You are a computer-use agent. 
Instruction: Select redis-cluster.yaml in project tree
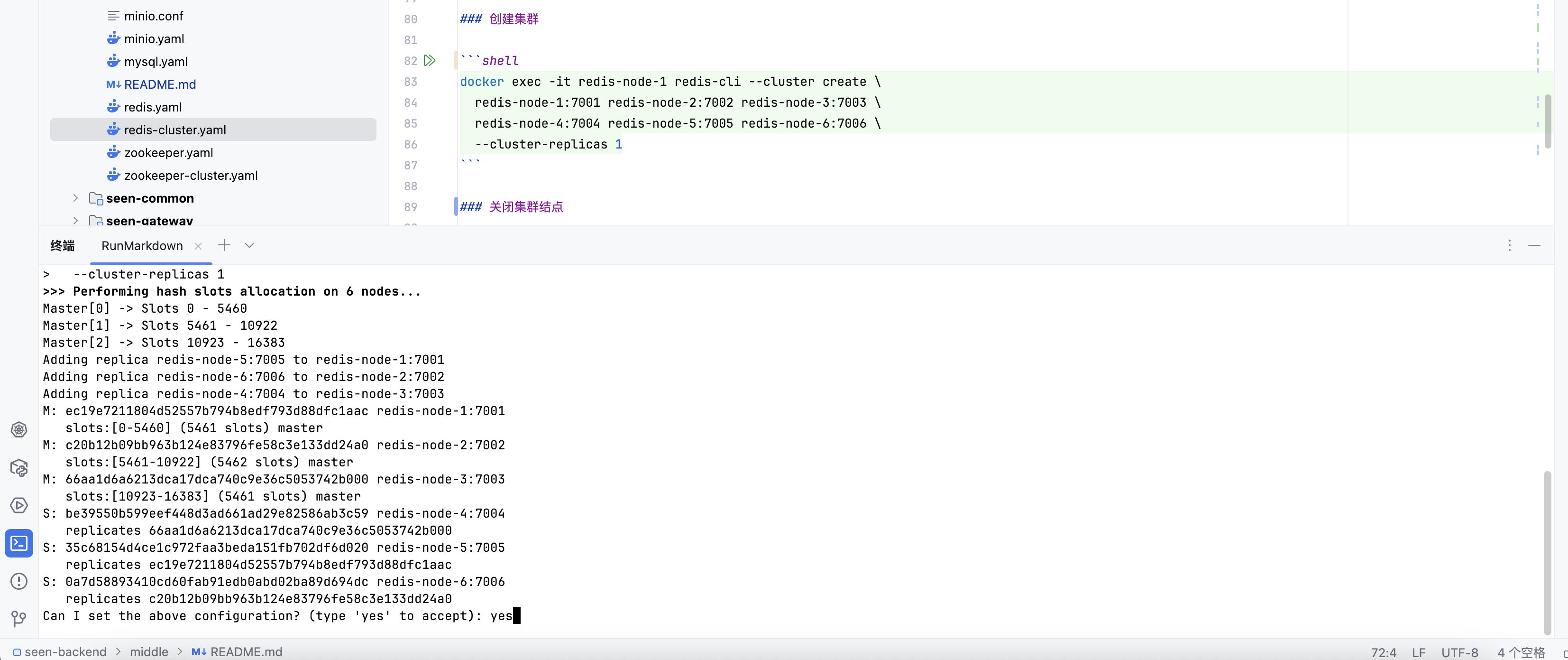[x=174, y=130]
